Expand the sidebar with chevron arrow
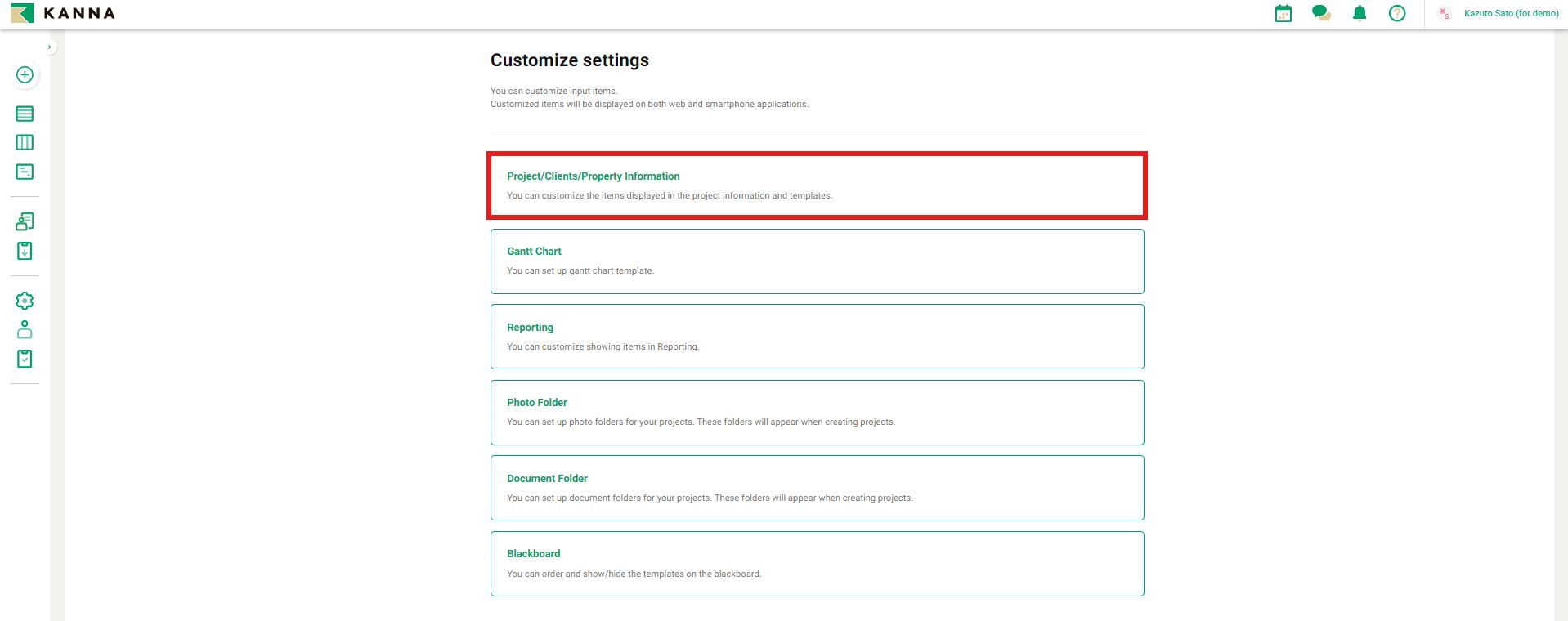This screenshot has height=621, width=1568. (x=50, y=47)
